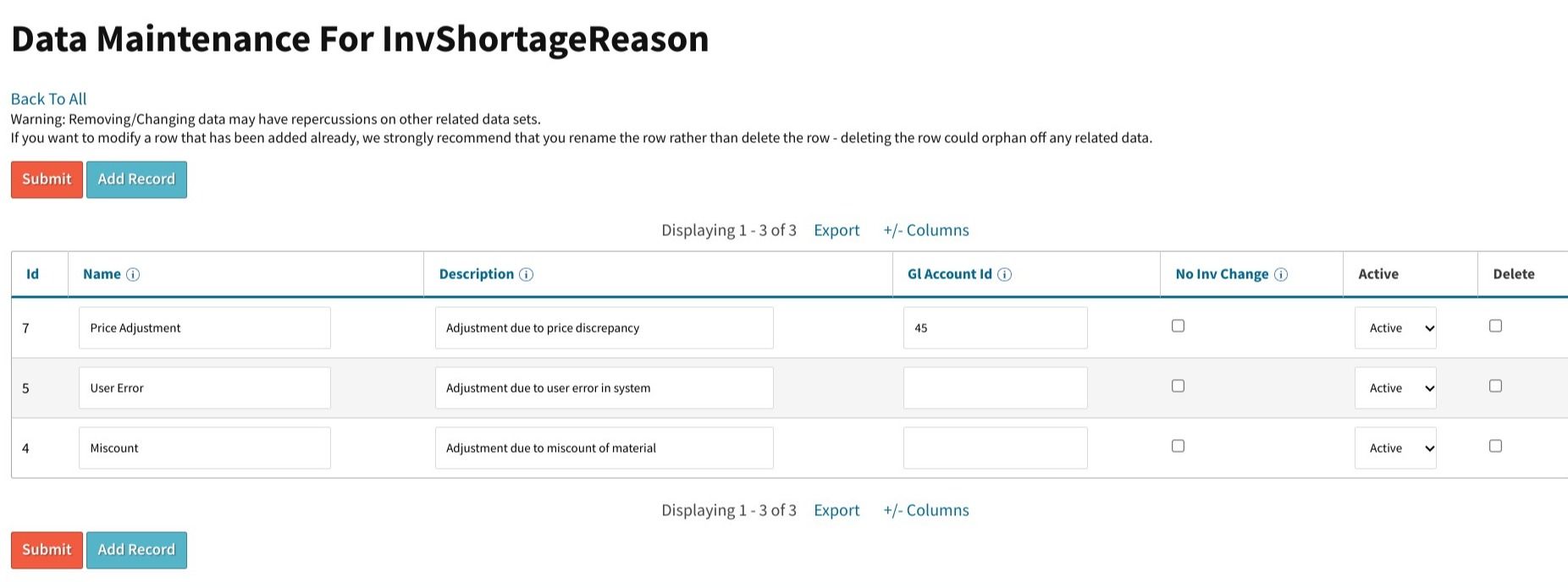The image size is (1568, 588).
Task: Click the Gl Account Id info icon
Action: 1004,274
